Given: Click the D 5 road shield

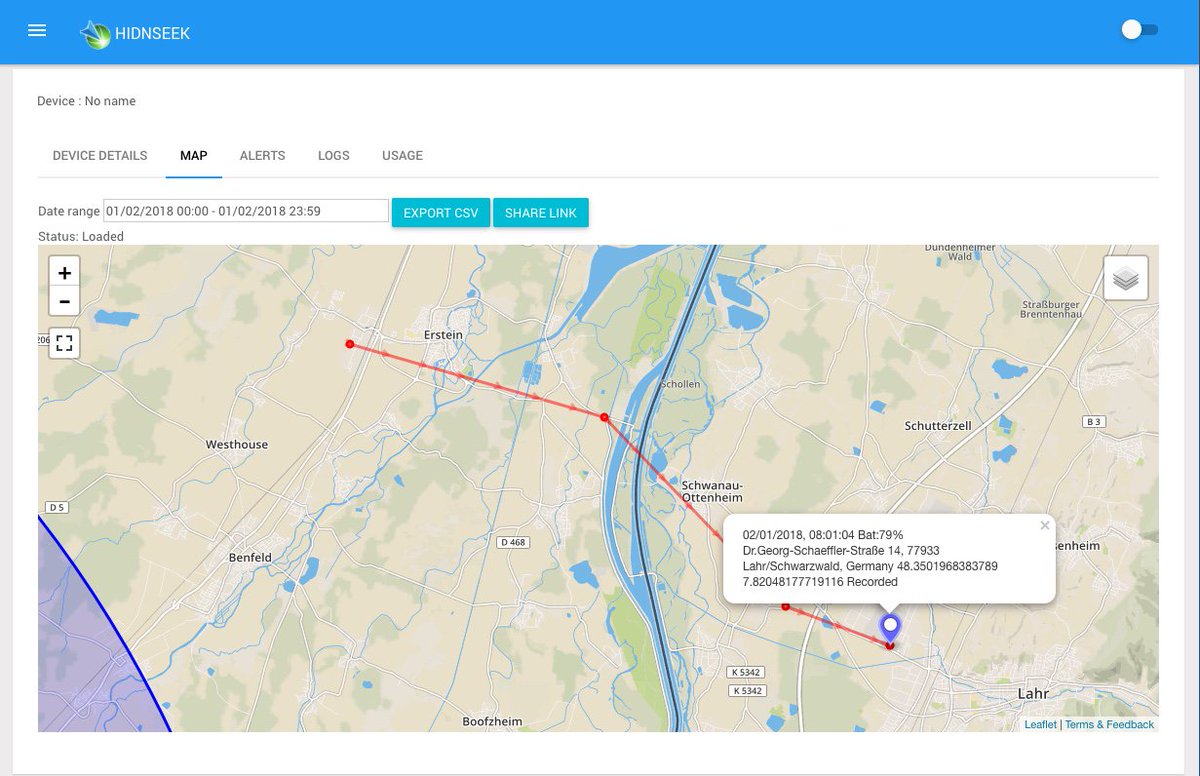Looking at the screenshot, I should click(55, 508).
